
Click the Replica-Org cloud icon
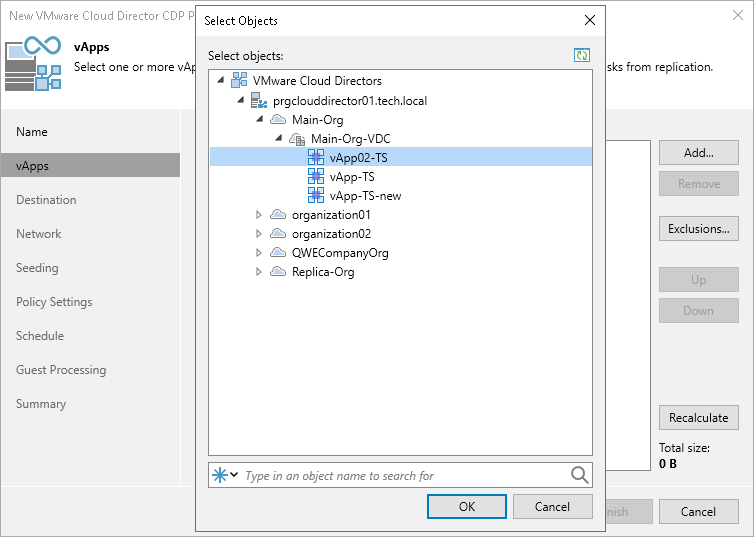pos(278,272)
